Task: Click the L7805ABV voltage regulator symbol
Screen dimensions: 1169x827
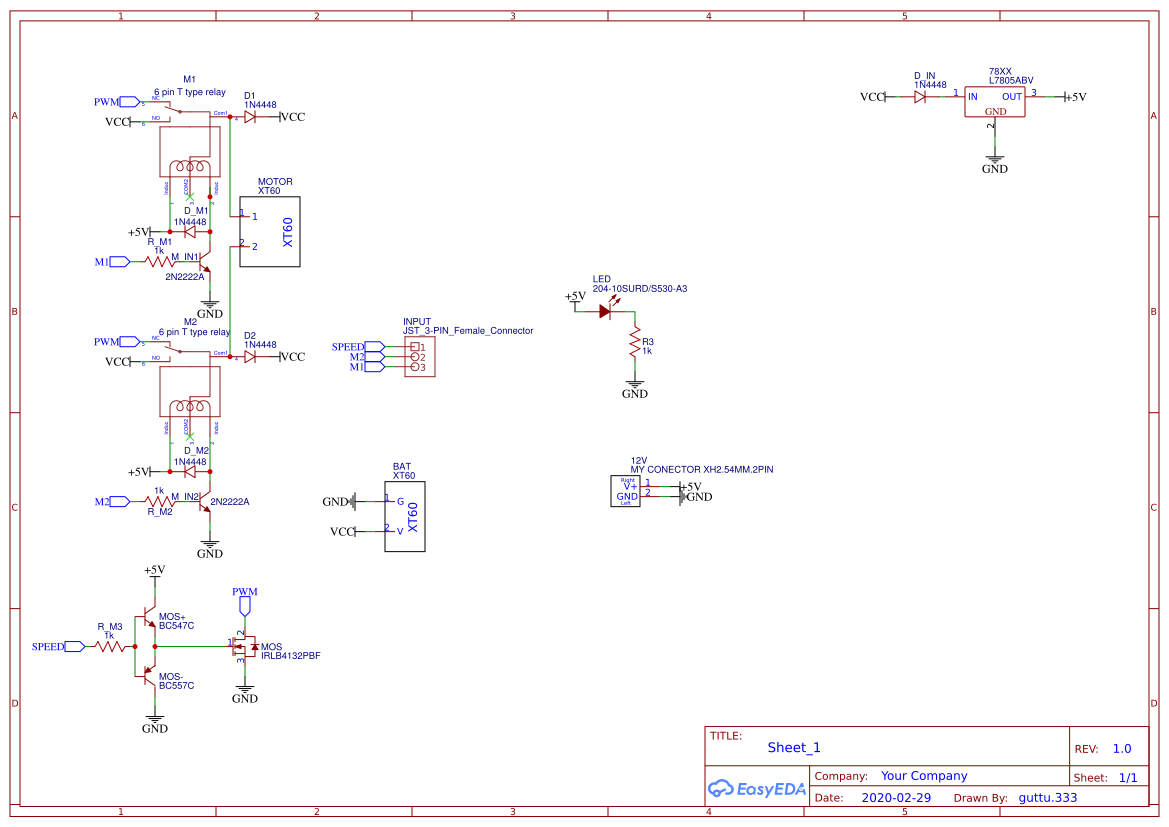Action: (994, 103)
